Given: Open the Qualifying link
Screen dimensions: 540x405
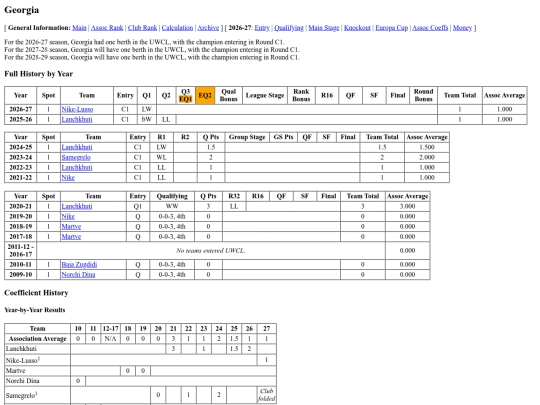Looking at the screenshot, I should click(289, 28).
